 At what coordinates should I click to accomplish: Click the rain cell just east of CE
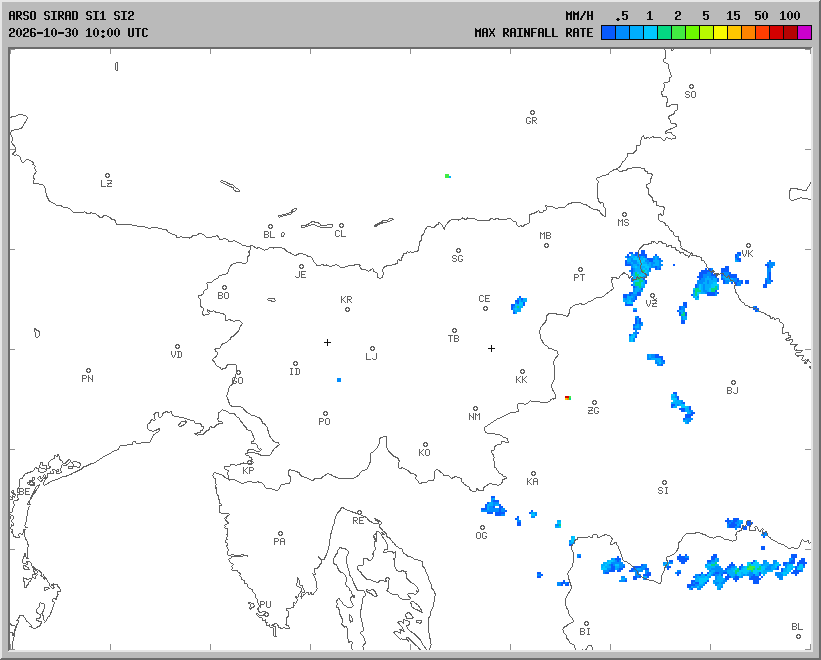pos(519,305)
